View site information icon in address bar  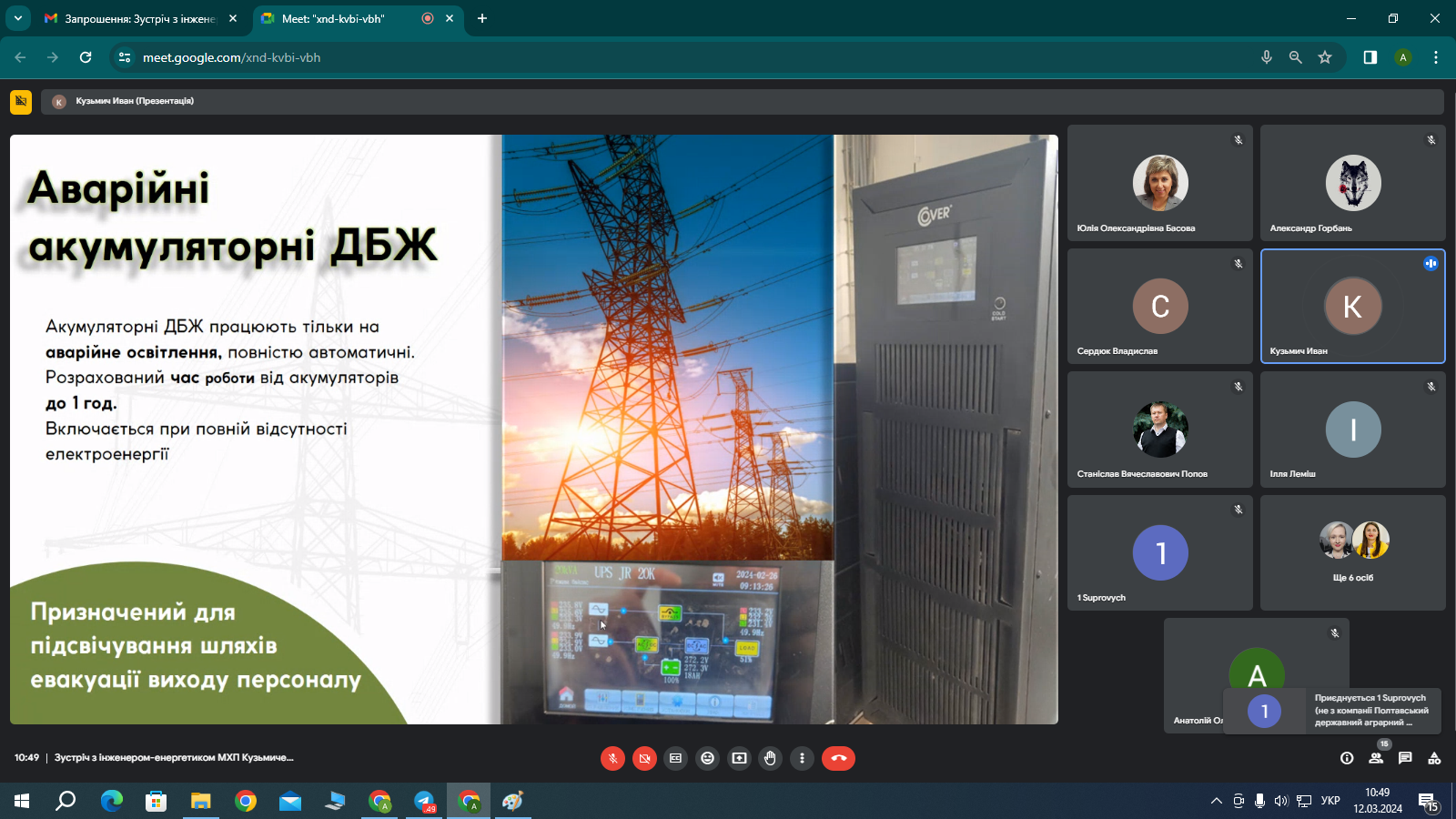[x=125, y=57]
